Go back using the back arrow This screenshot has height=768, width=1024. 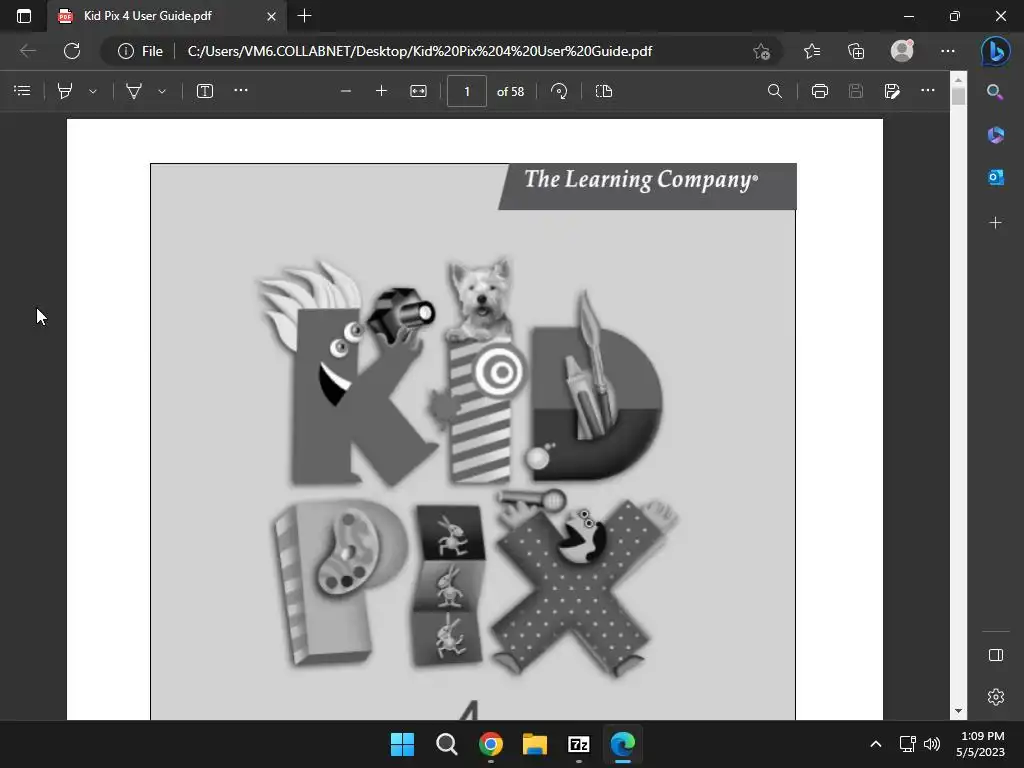(x=28, y=51)
